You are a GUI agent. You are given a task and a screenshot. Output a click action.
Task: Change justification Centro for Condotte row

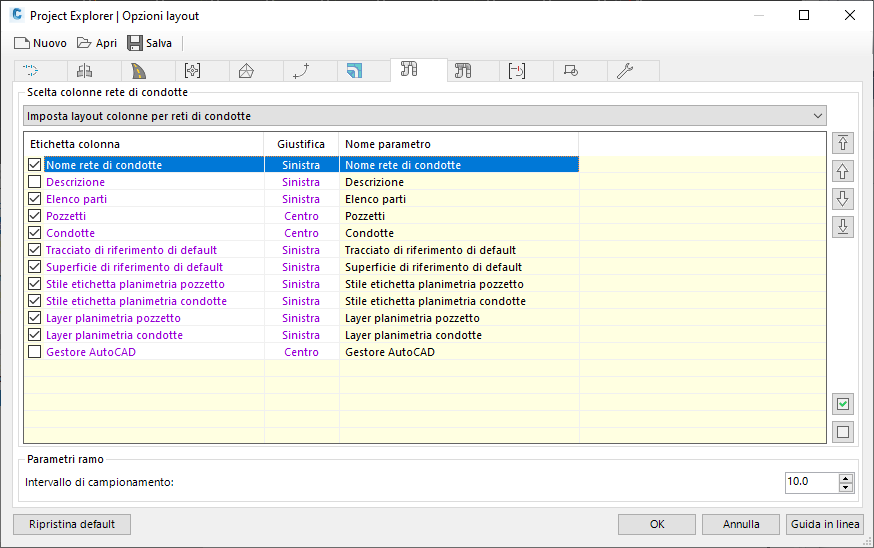tap(301, 233)
